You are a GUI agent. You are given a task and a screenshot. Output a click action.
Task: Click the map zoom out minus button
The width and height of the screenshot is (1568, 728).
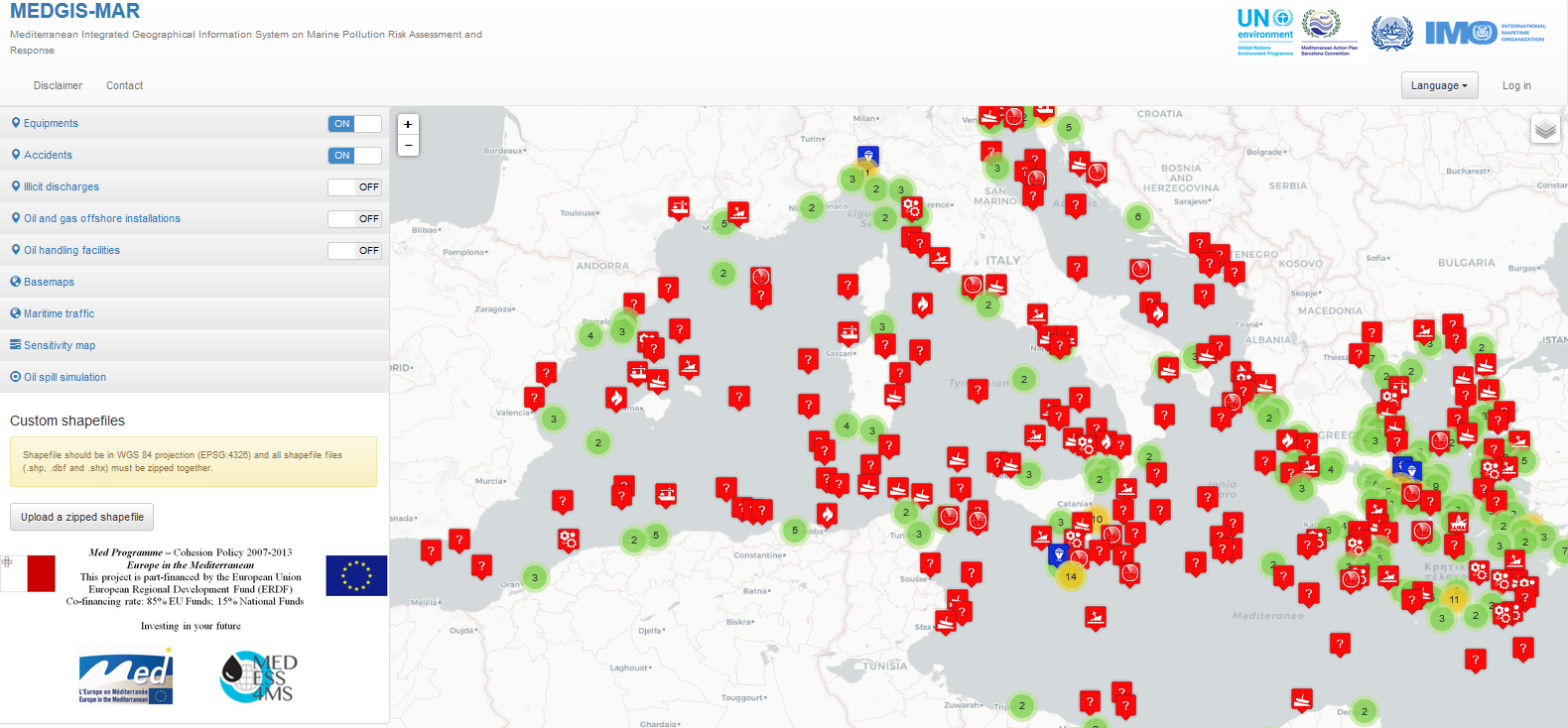coord(408,146)
